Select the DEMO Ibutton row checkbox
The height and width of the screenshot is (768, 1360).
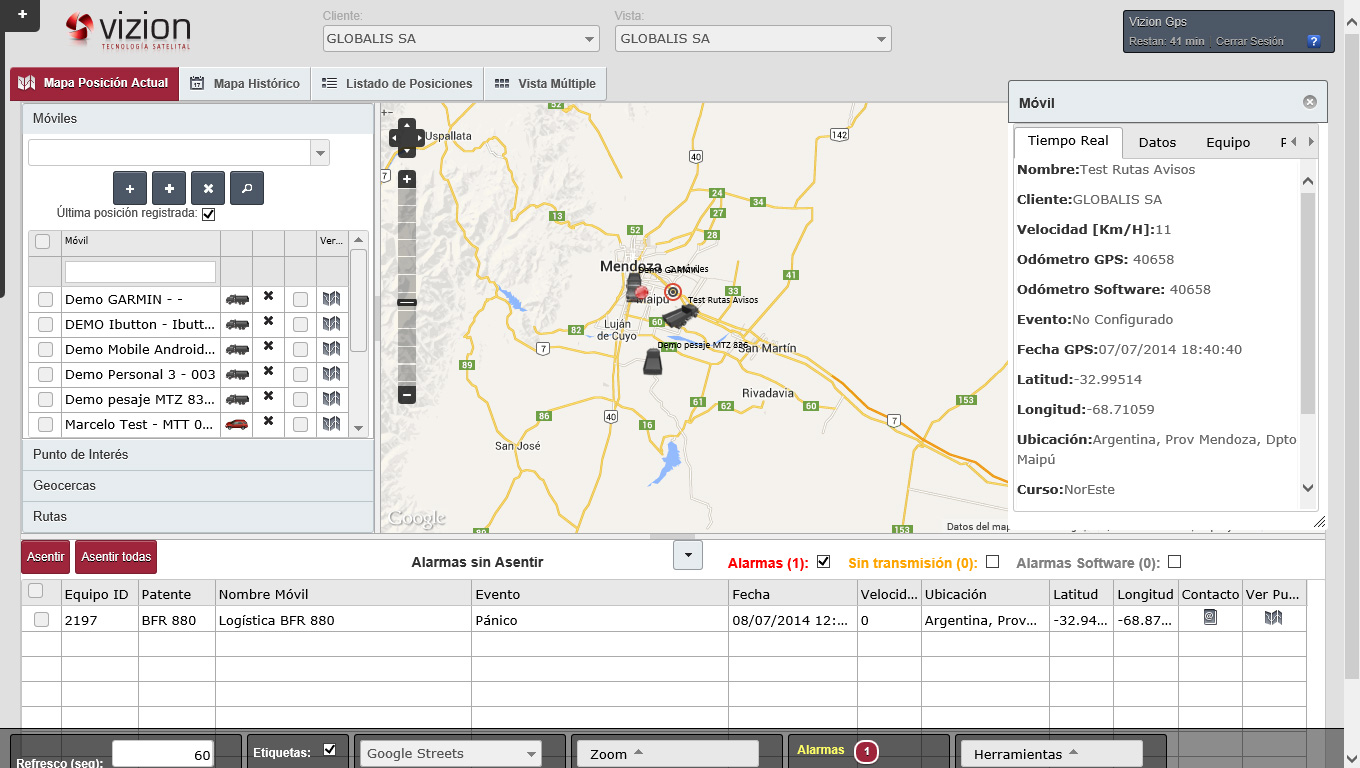45,324
